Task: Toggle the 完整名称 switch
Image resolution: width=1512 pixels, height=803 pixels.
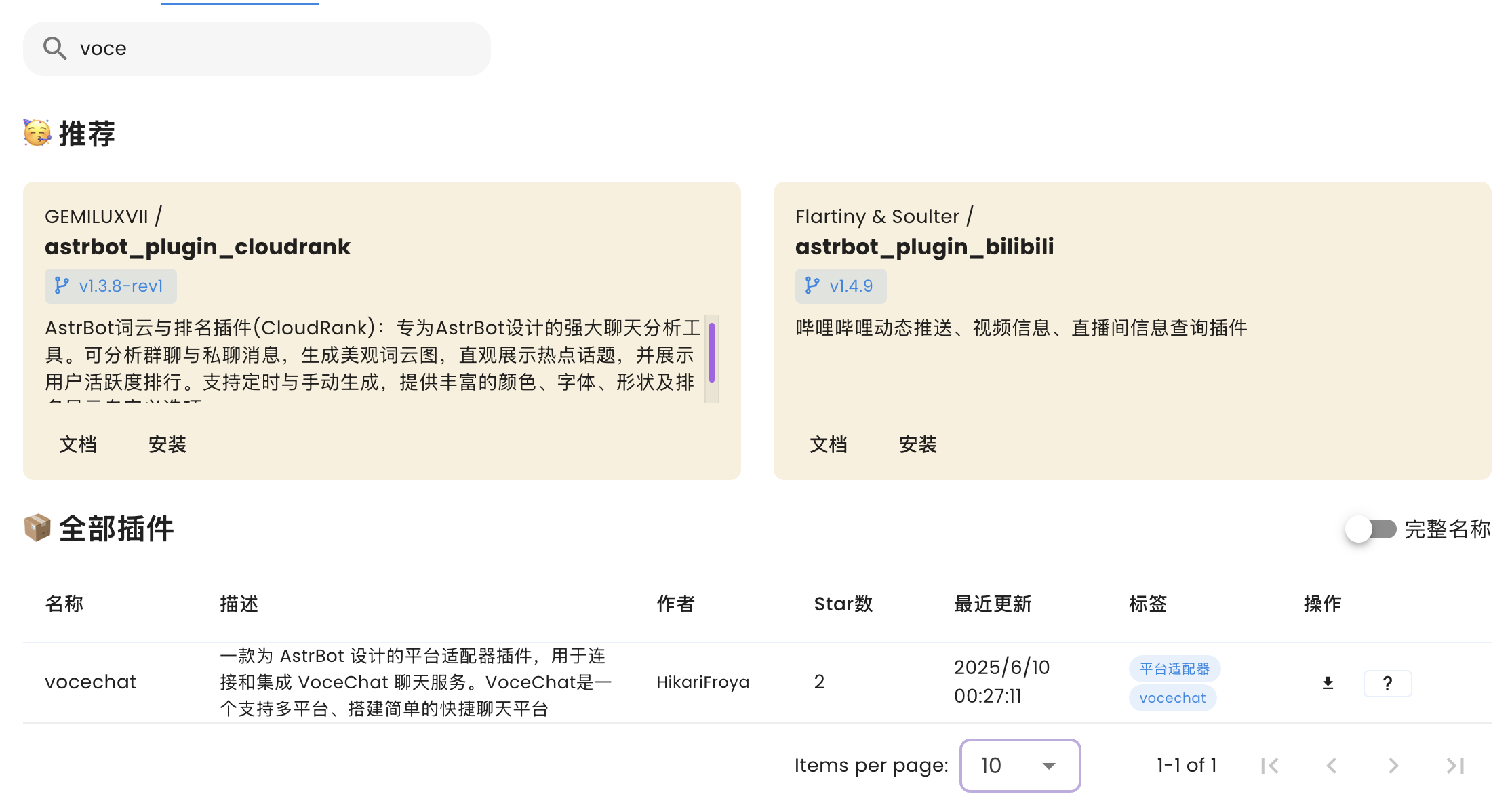Action: pyautogui.click(x=1371, y=529)
